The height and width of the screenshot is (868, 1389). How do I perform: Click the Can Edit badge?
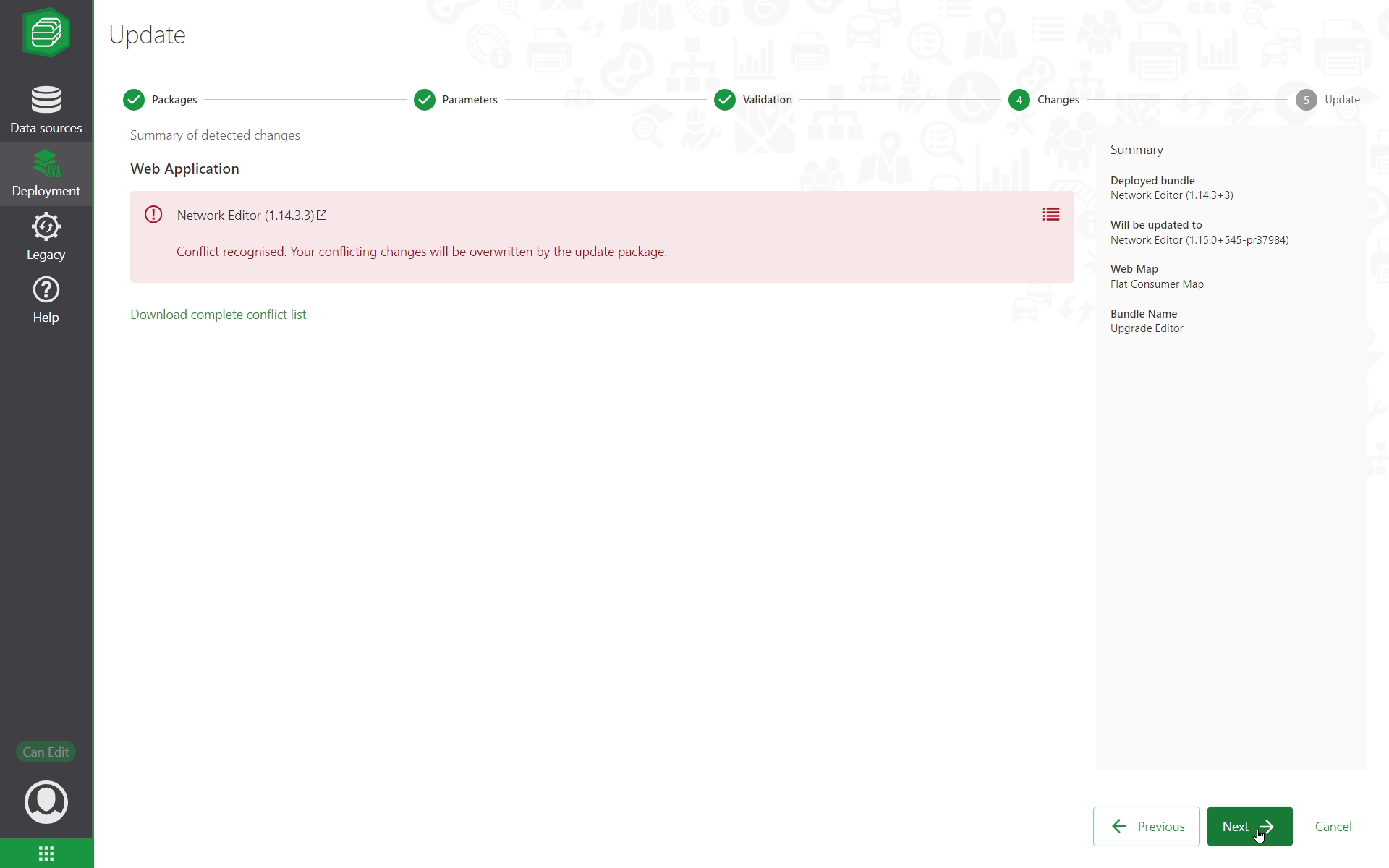pos(46,752)
